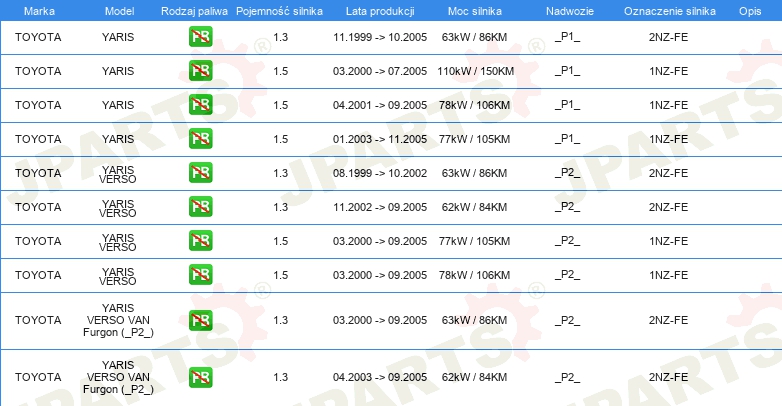Click YARIS VERSO model in the 08.1999 row
This screenshot has width=782, height=406.
118,175
